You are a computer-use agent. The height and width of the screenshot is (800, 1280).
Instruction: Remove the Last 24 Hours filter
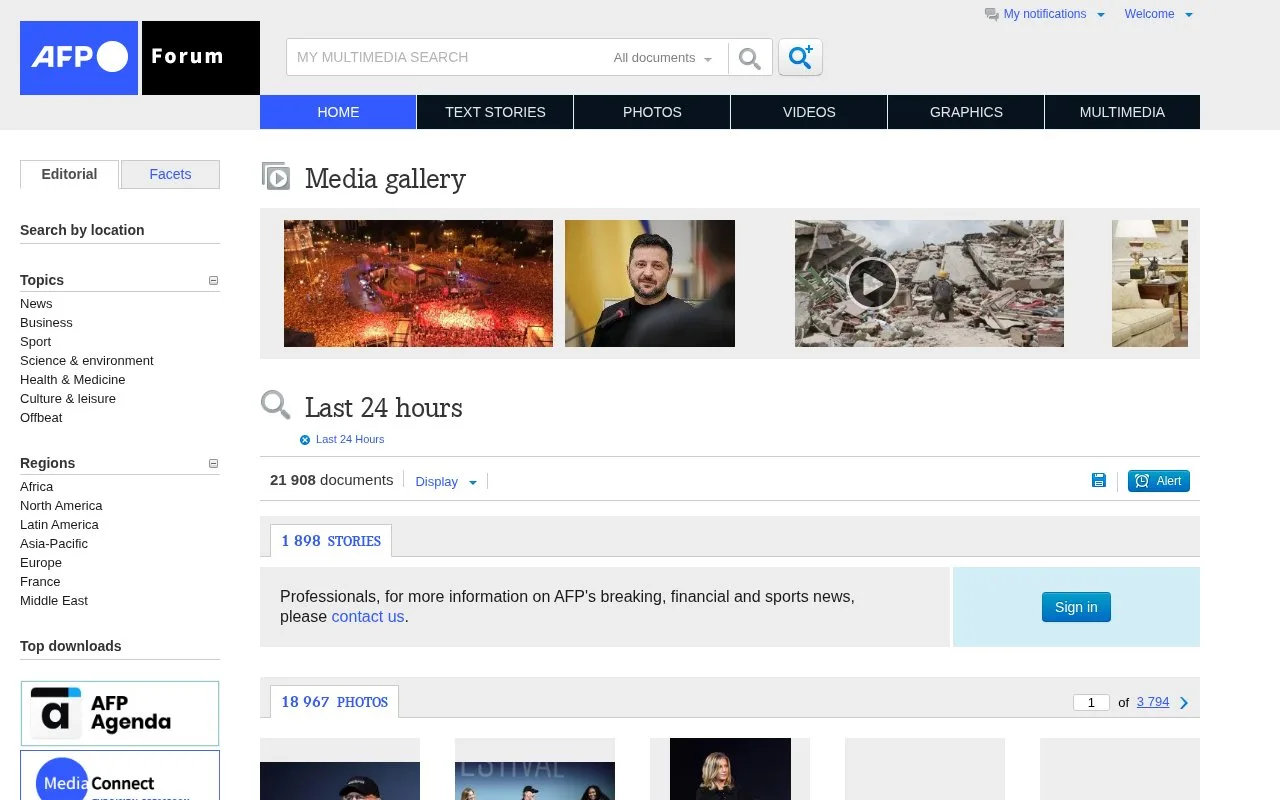pos(305,440)
